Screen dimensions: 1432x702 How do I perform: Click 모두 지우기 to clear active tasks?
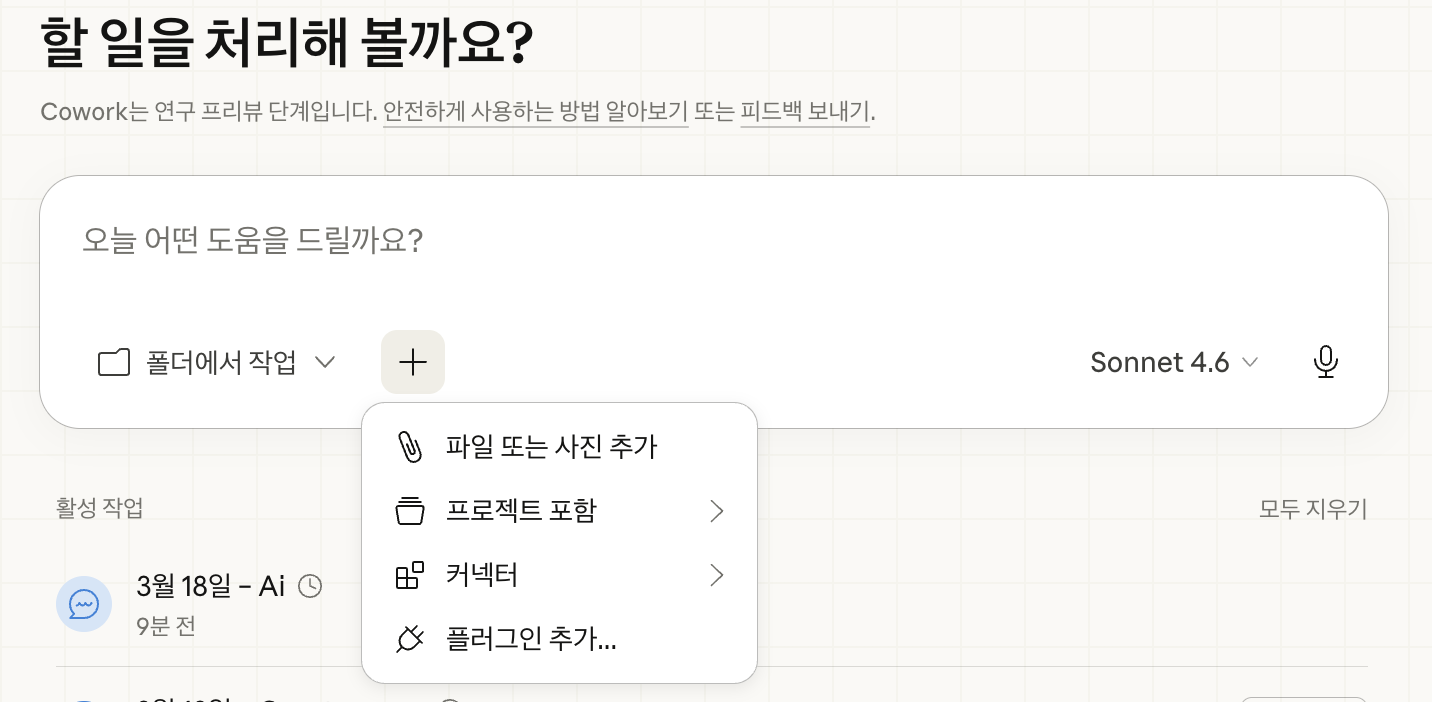point(1312,509)
